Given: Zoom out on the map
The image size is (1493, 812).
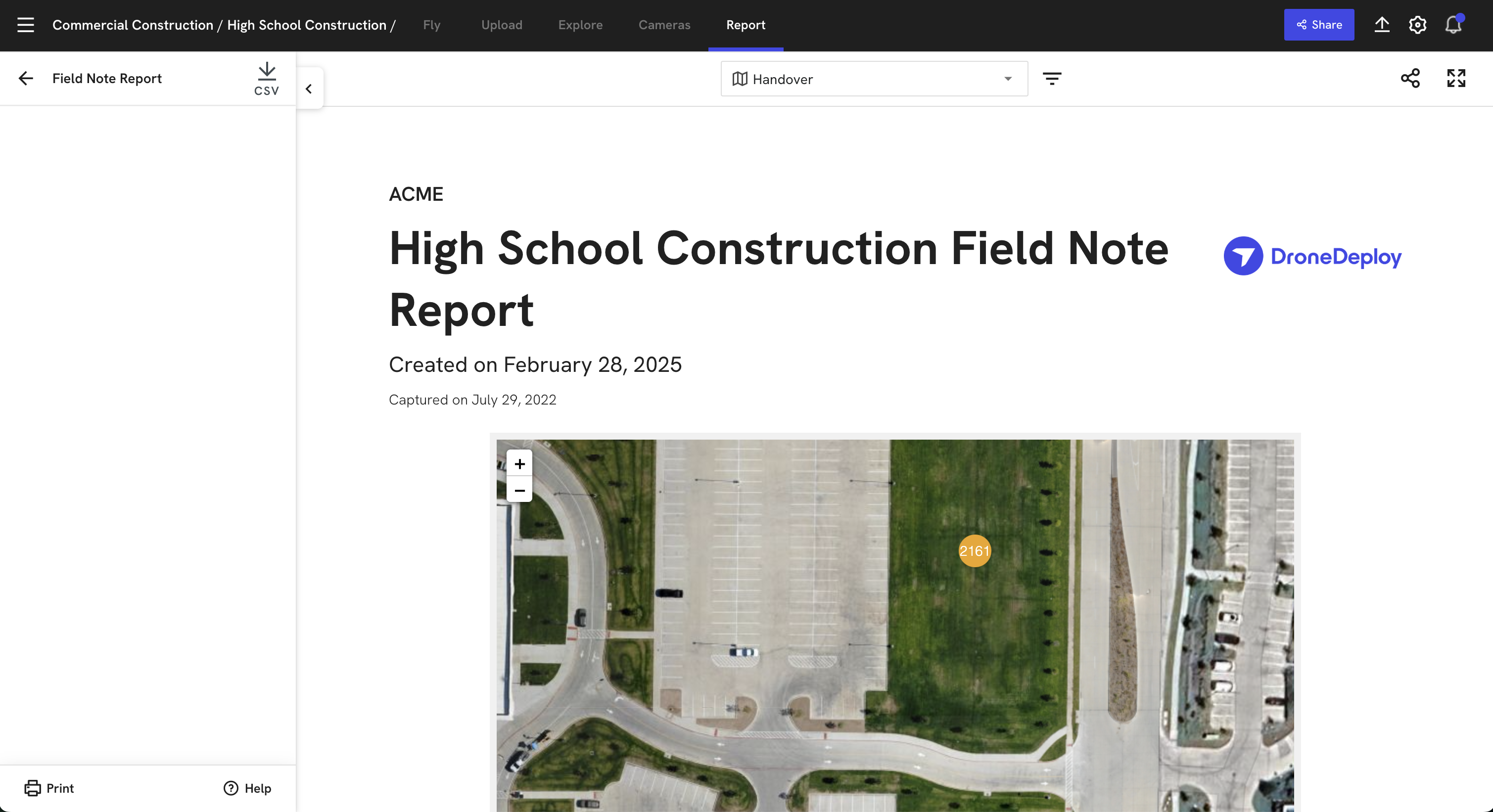Looking at the screenshot, I should 520,490.
